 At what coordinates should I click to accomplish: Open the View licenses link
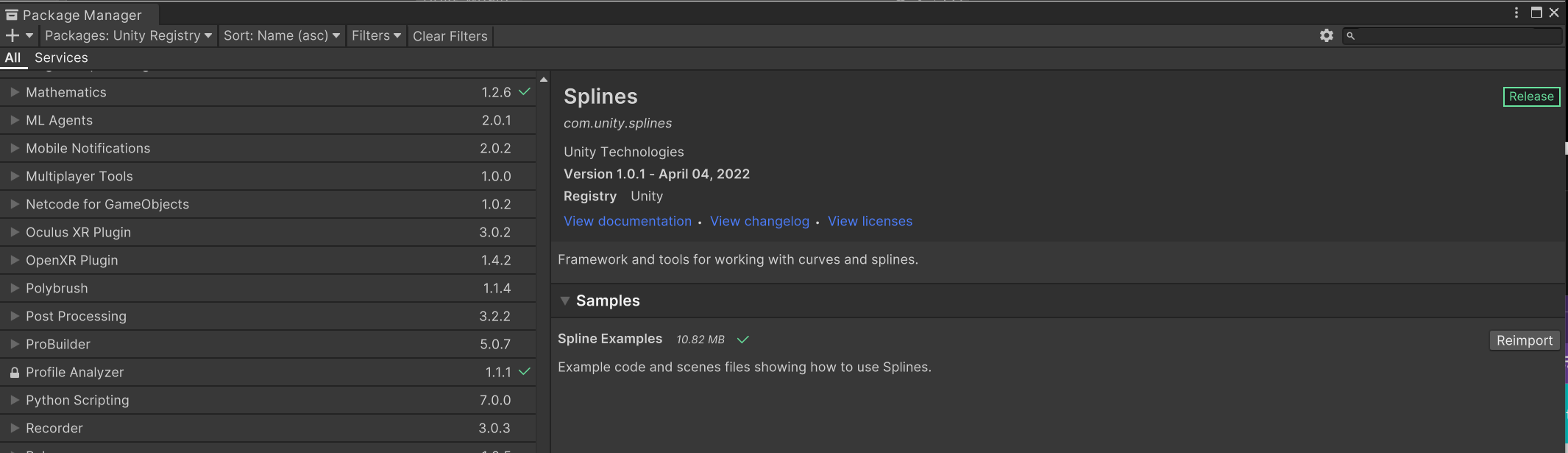[x=870, y=221]
